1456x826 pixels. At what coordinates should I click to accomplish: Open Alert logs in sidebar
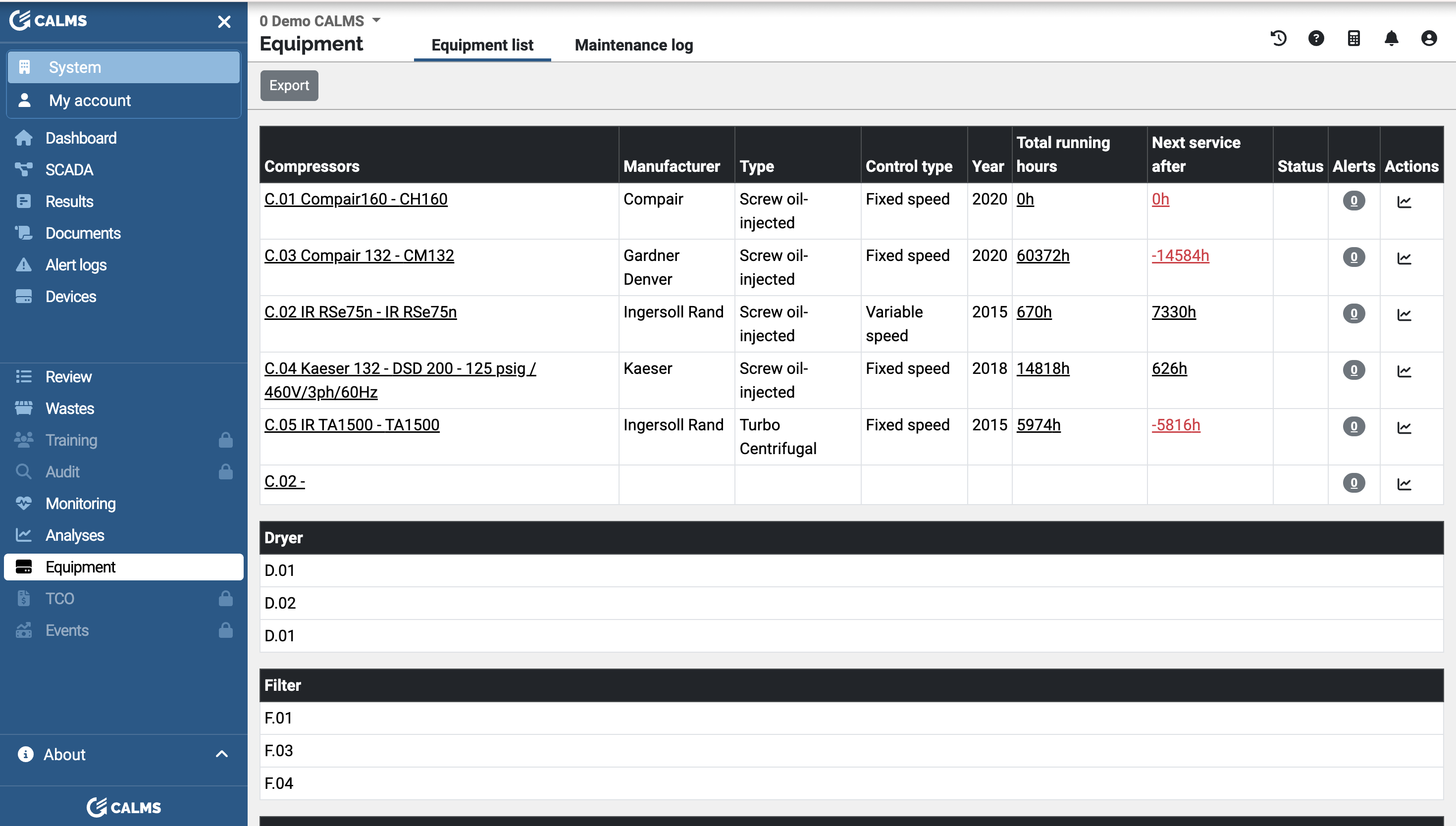124,265
